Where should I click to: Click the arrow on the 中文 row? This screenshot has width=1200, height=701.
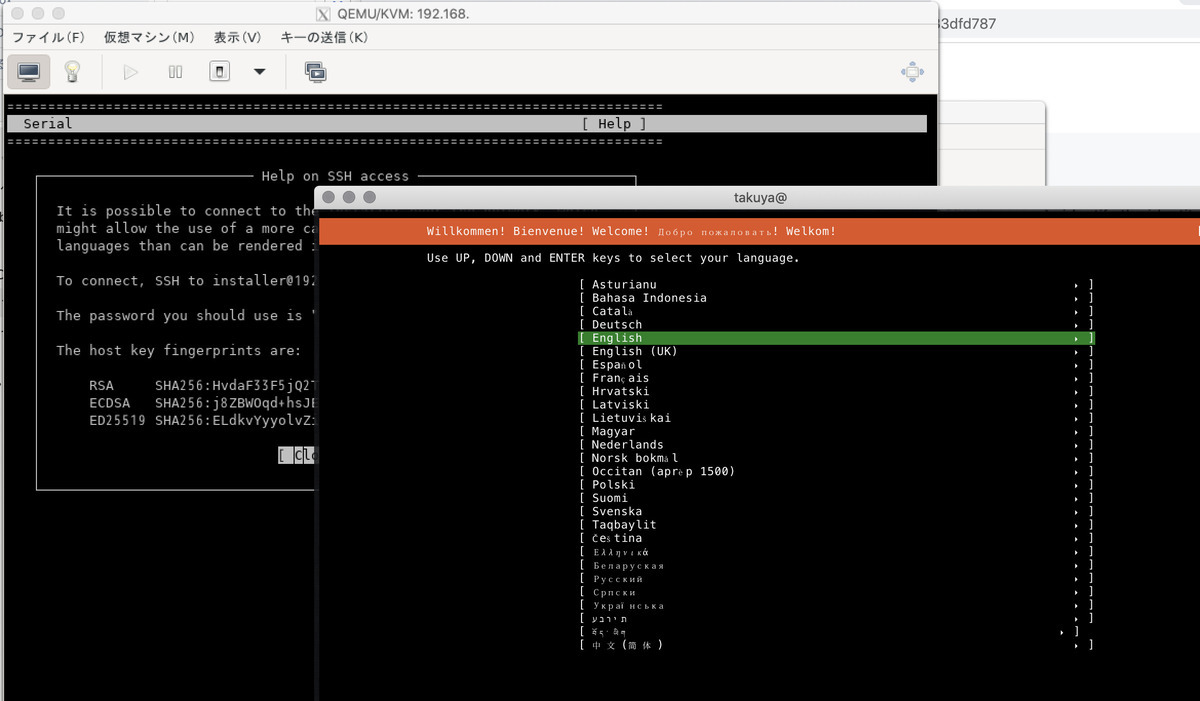pos(1077,645)
